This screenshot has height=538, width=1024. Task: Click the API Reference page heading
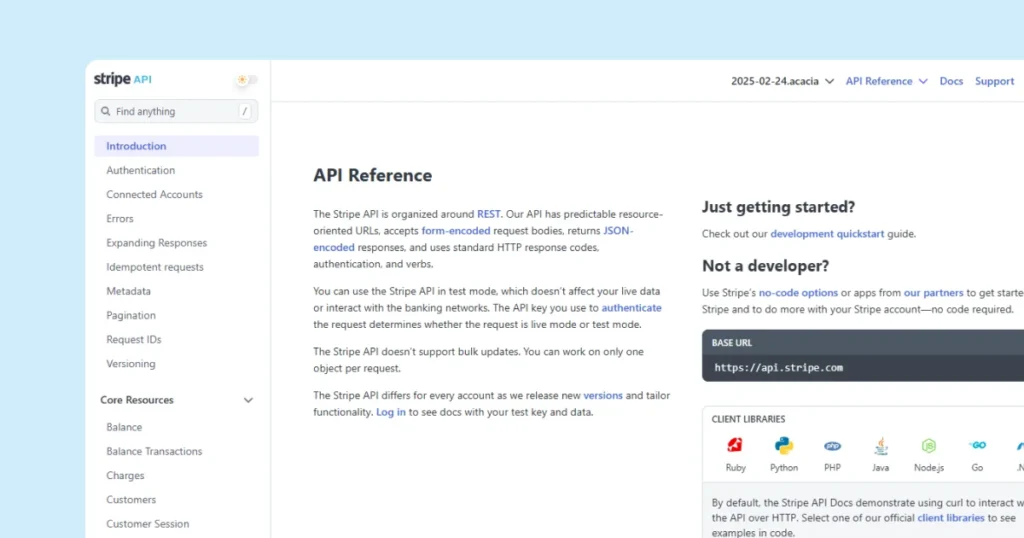click(372, 175)
